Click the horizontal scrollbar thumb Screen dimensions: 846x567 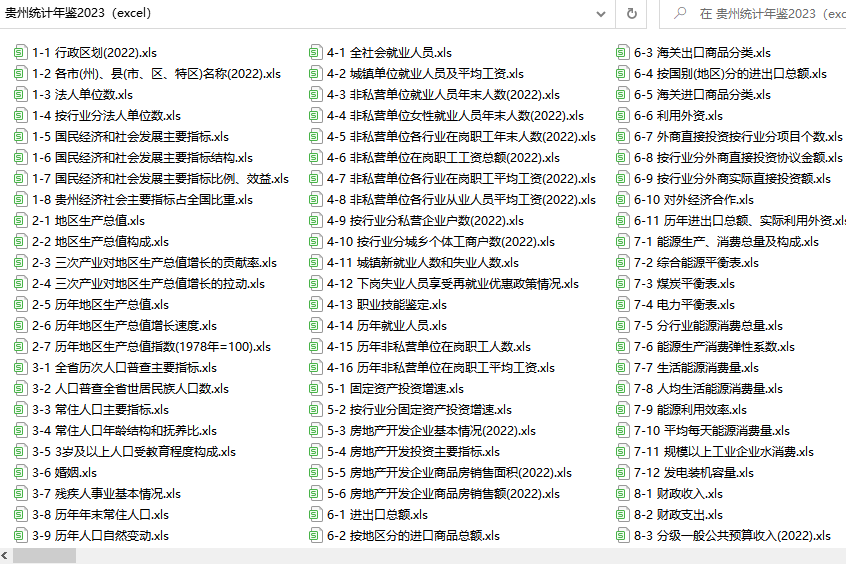pos(45,556)
